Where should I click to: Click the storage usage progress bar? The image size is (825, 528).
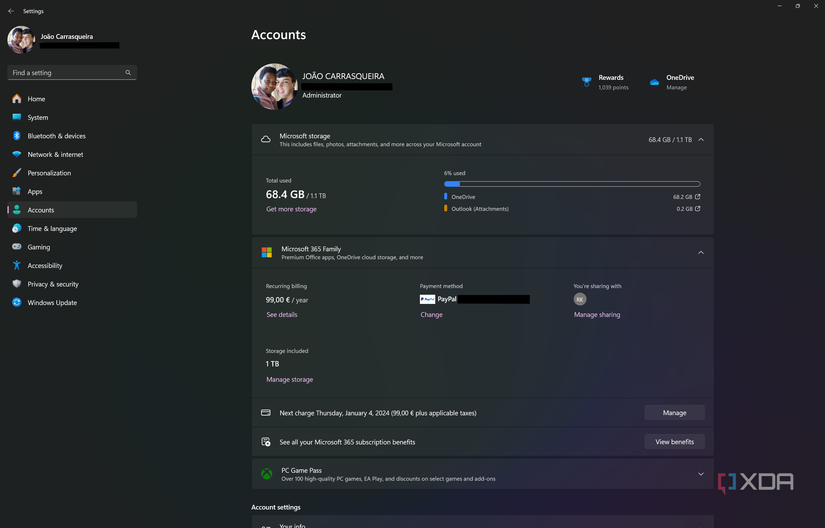(x=572, y=184)
